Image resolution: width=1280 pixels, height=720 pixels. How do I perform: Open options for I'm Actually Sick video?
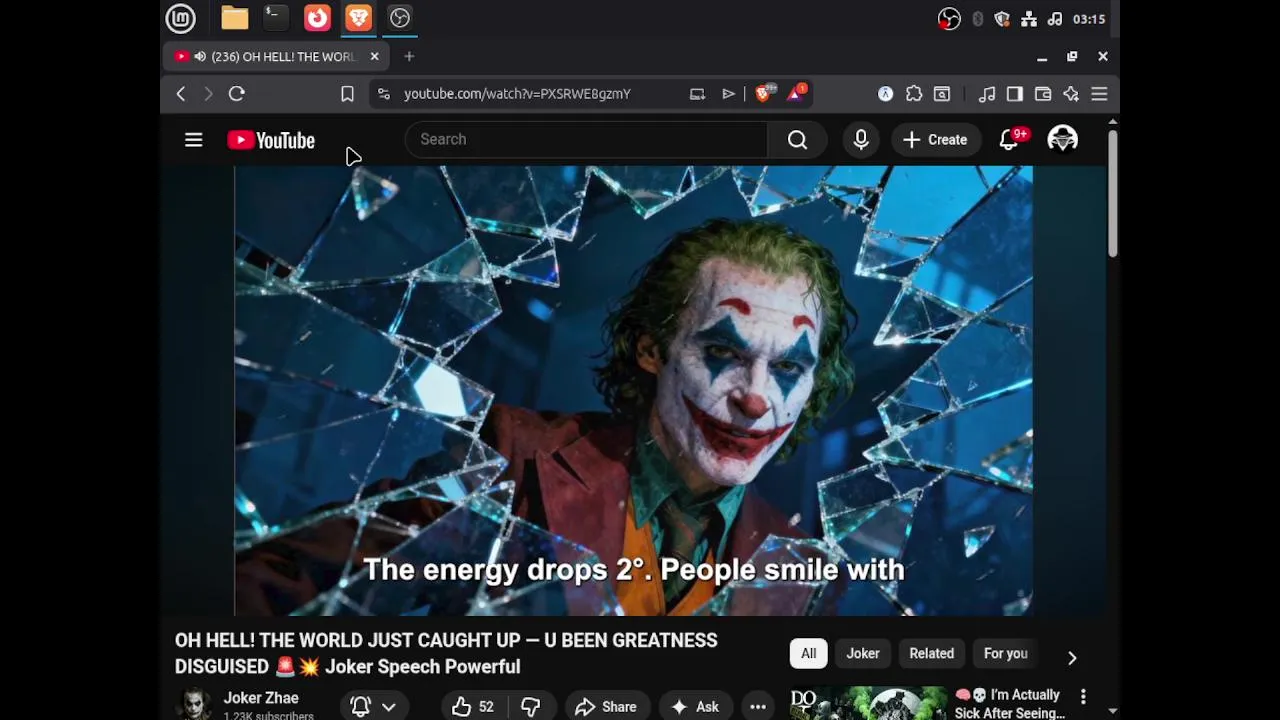[x=1083, y=696]
